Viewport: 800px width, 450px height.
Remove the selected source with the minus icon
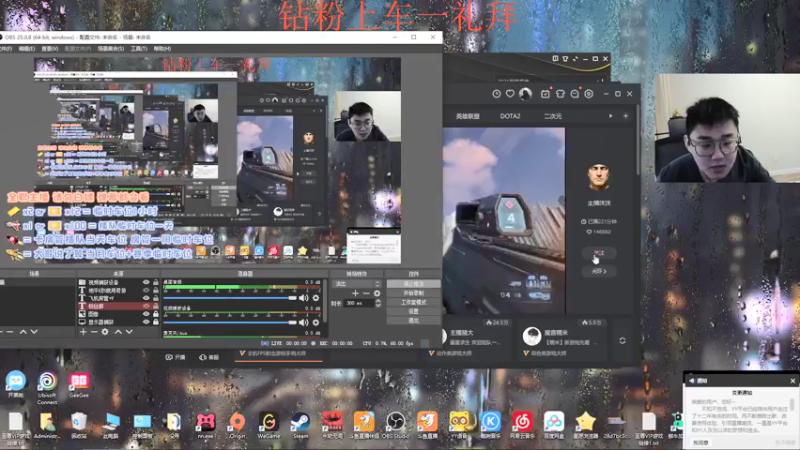click(94, 332)
